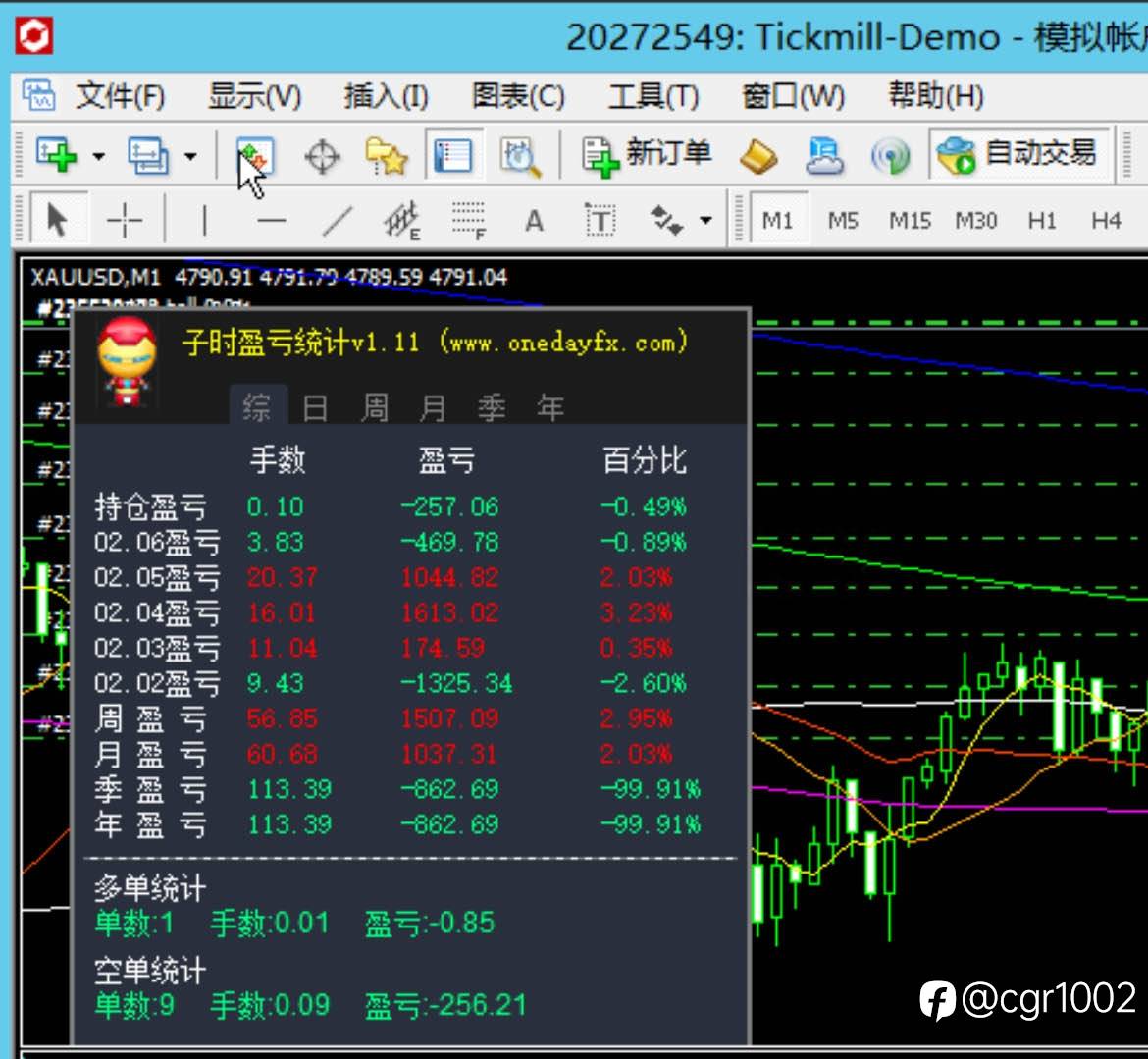Expand the profiles dropdown arrow

click(x=189, y=156)
